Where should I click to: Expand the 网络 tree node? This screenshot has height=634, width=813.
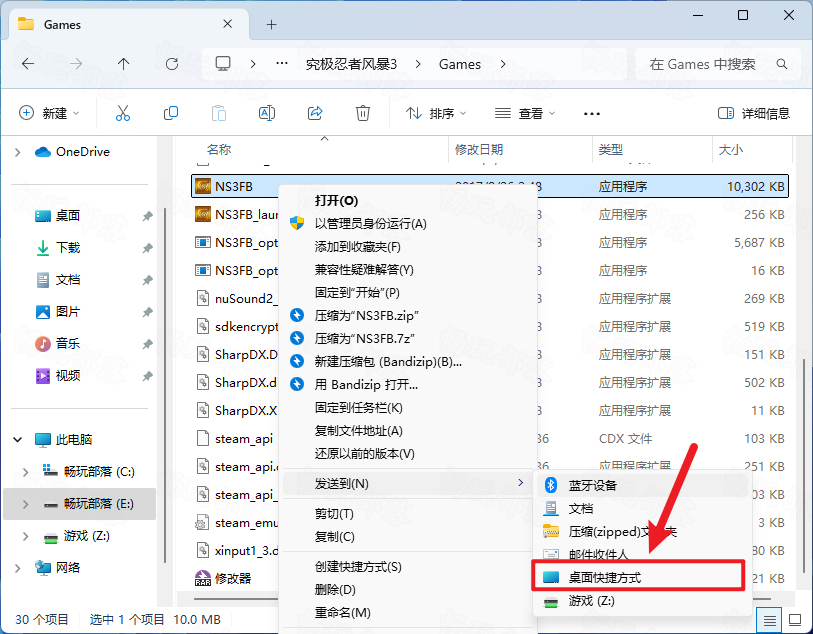[x=18, y=568]
